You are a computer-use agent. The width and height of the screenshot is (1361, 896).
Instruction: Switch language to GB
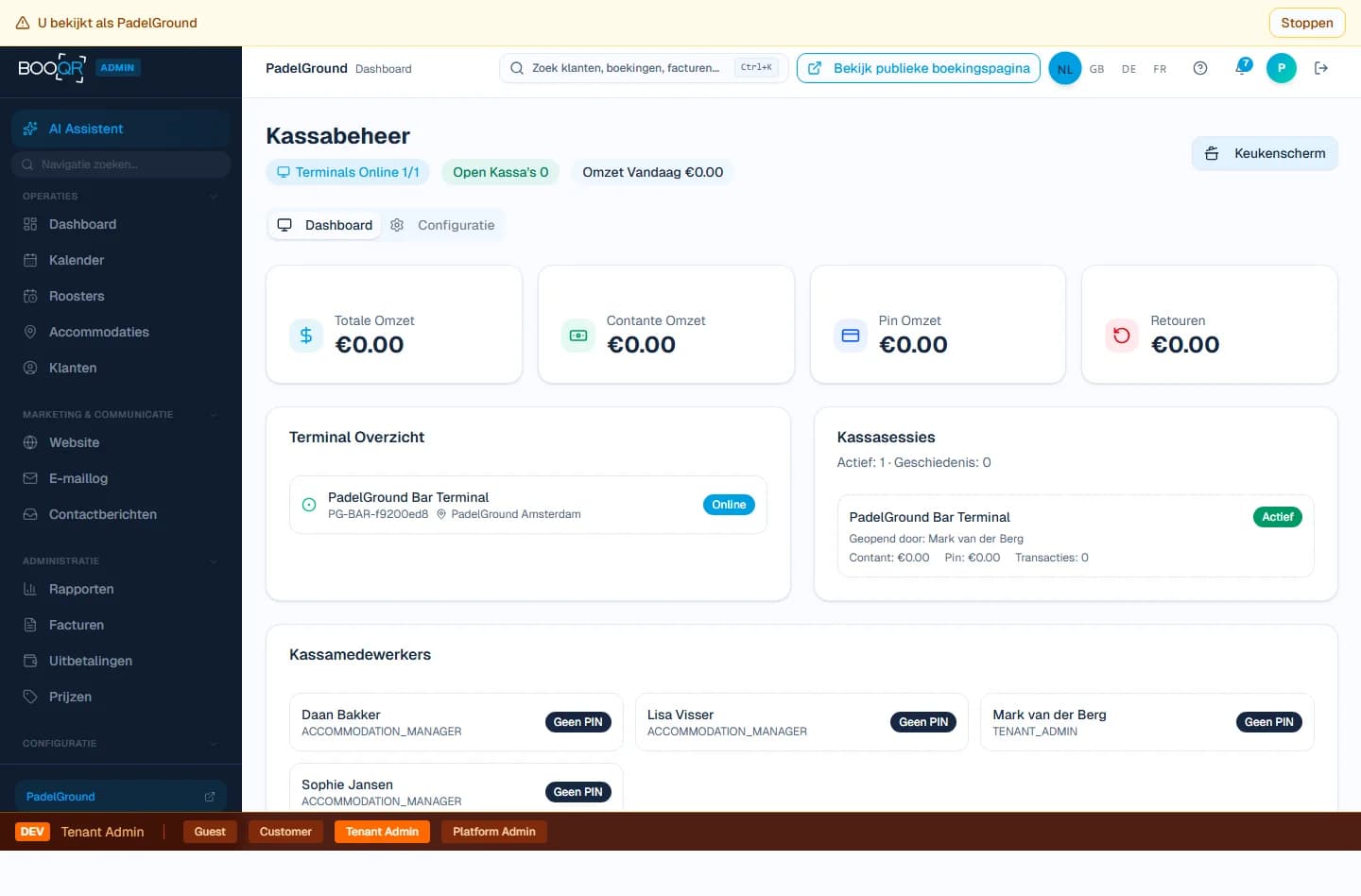1096,69
